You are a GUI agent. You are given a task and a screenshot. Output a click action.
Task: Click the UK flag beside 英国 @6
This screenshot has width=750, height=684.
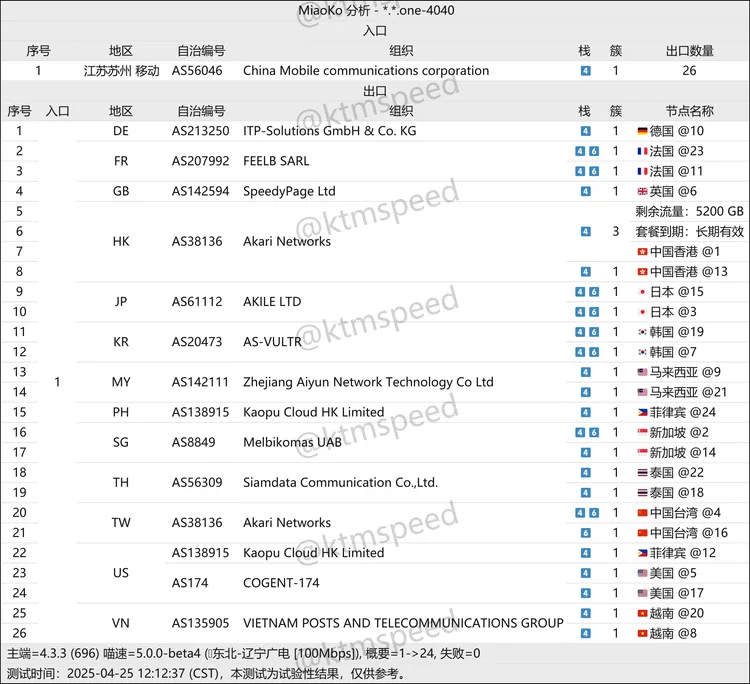point(643,191)
